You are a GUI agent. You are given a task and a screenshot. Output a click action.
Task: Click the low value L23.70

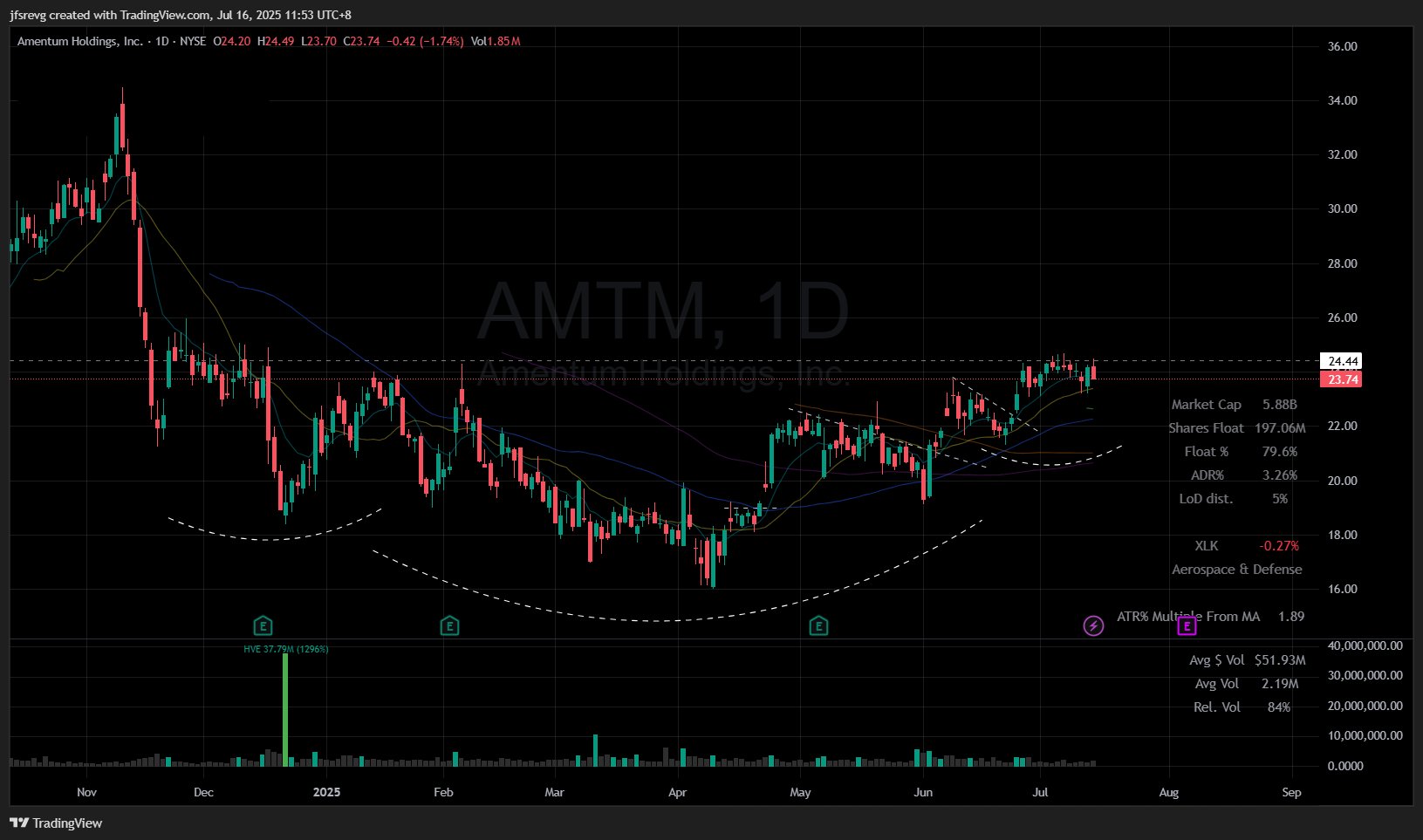(x=318, y=41)
